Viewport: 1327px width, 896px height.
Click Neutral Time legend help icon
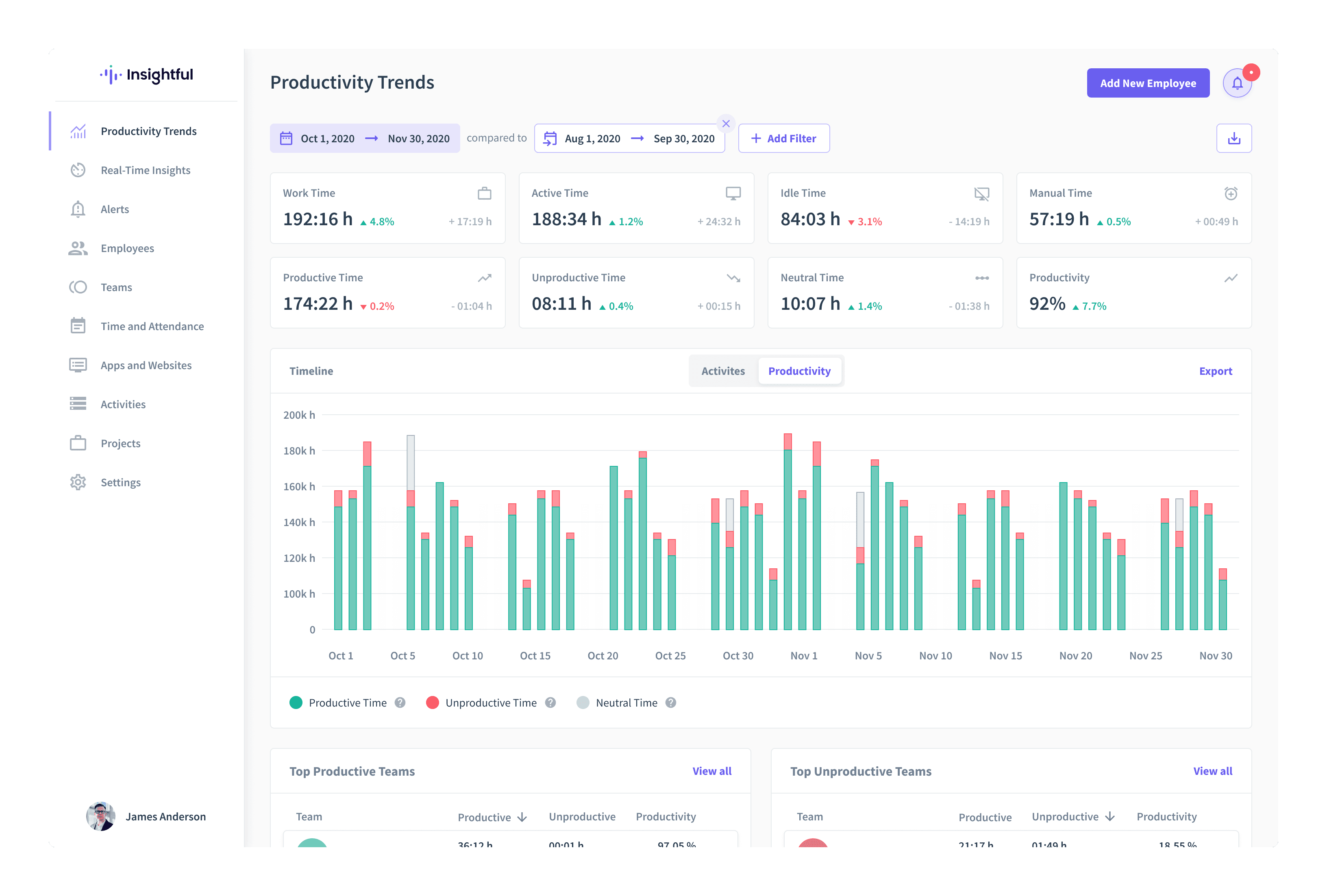pyautogui.click(x=671, y=702)
